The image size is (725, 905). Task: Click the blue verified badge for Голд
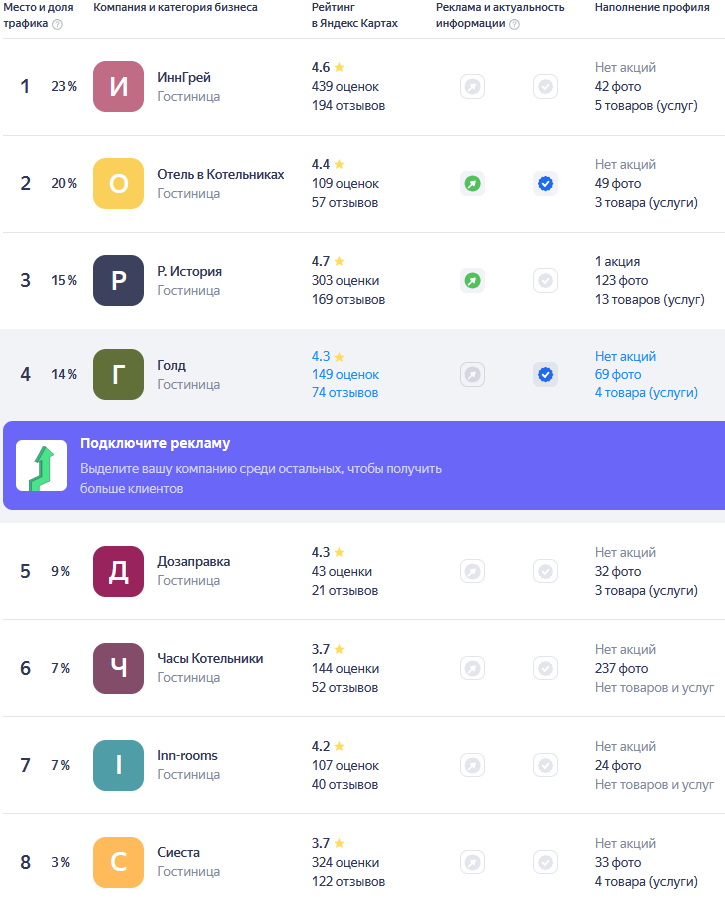tap(545, 375)
